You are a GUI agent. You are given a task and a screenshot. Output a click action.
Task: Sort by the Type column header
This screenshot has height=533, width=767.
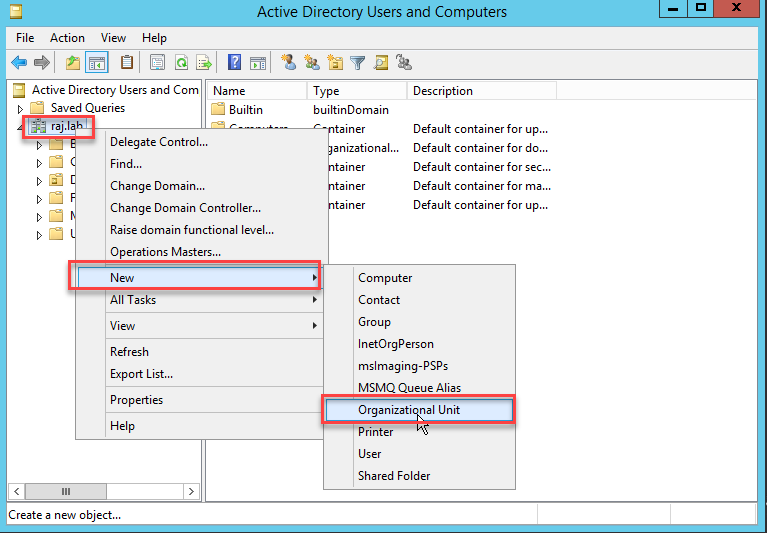pyautogui.click(x=357, y=91)
